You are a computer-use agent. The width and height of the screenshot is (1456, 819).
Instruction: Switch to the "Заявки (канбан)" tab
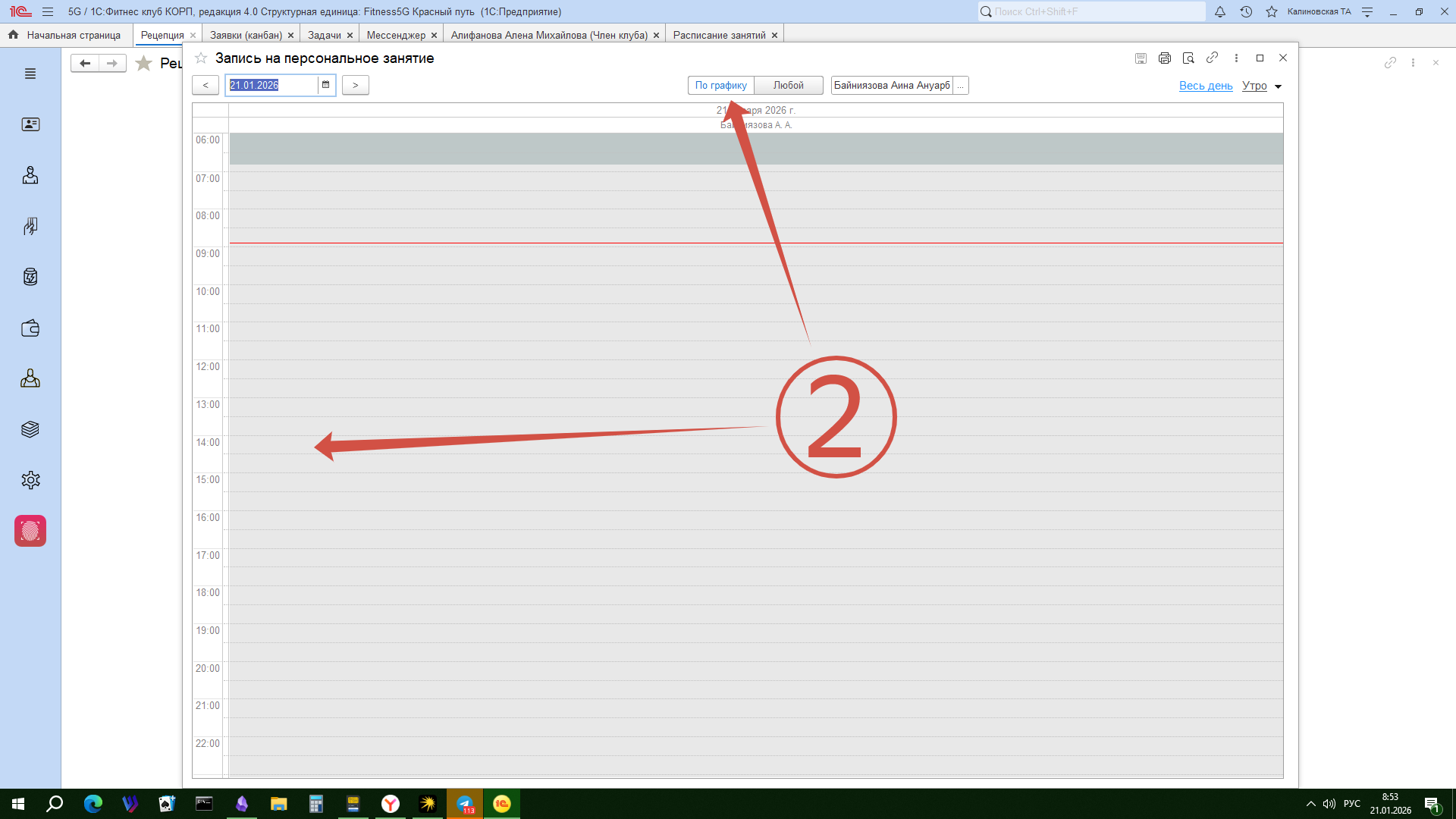click(246, 35)
